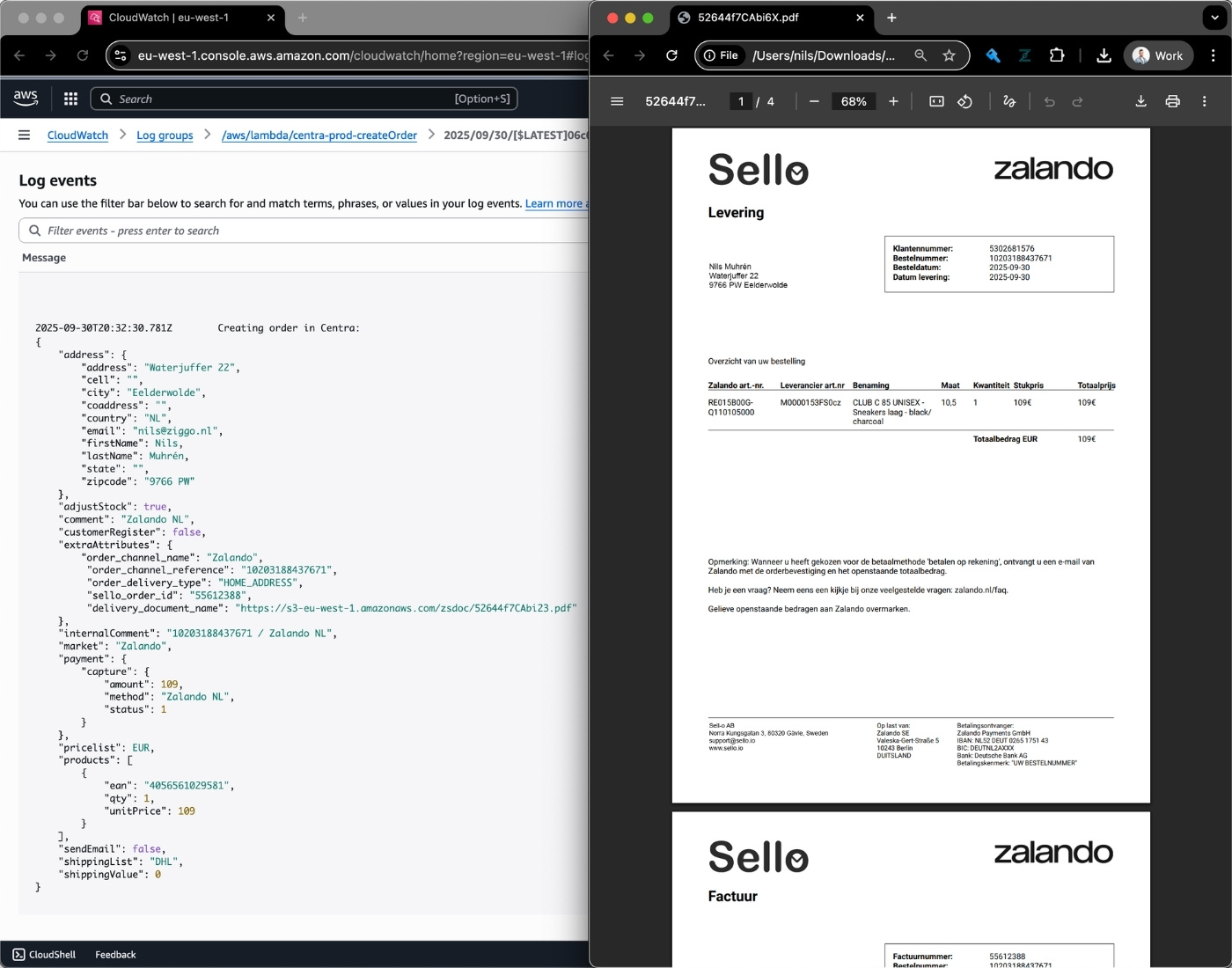Open the Log groups breadcrumb link

point(165,135)
